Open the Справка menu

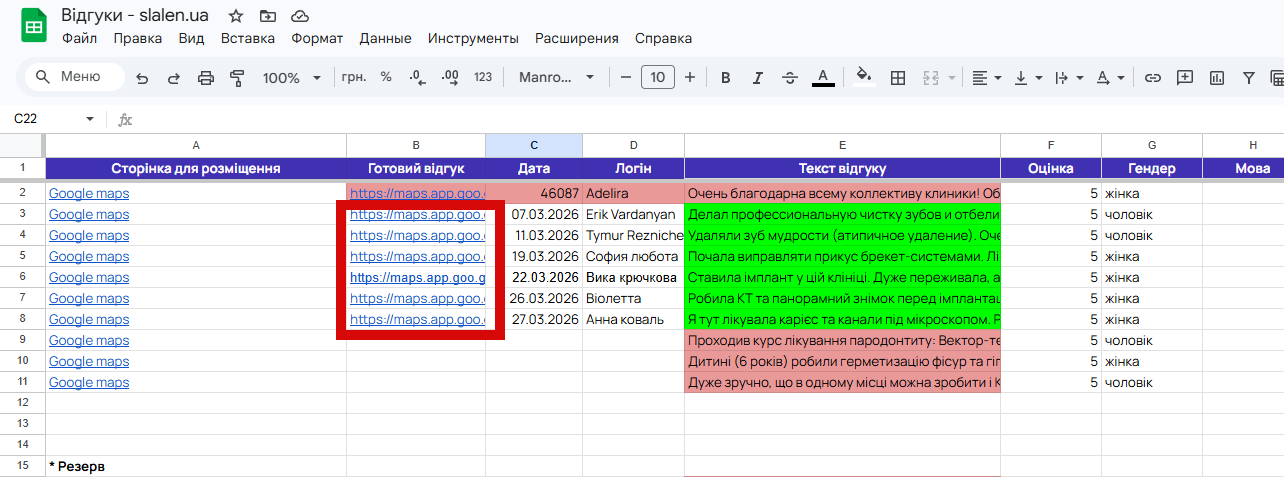[x=663, y=38]
